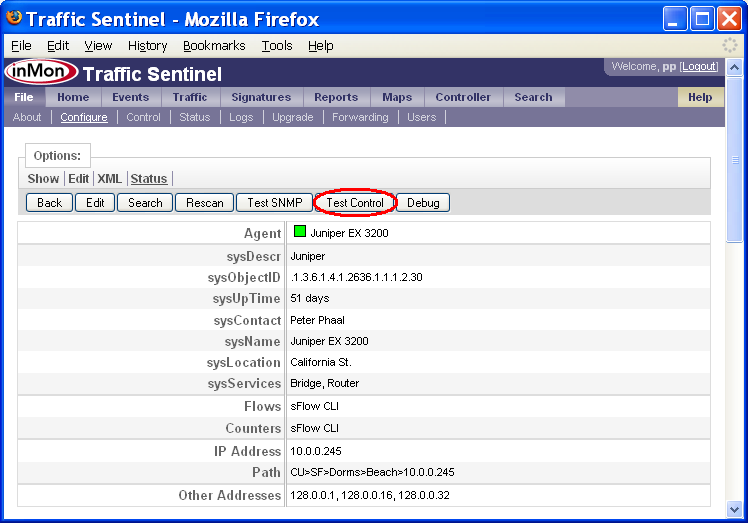
Task: Open the Logs submenu link
Action: tap(241, 117)
